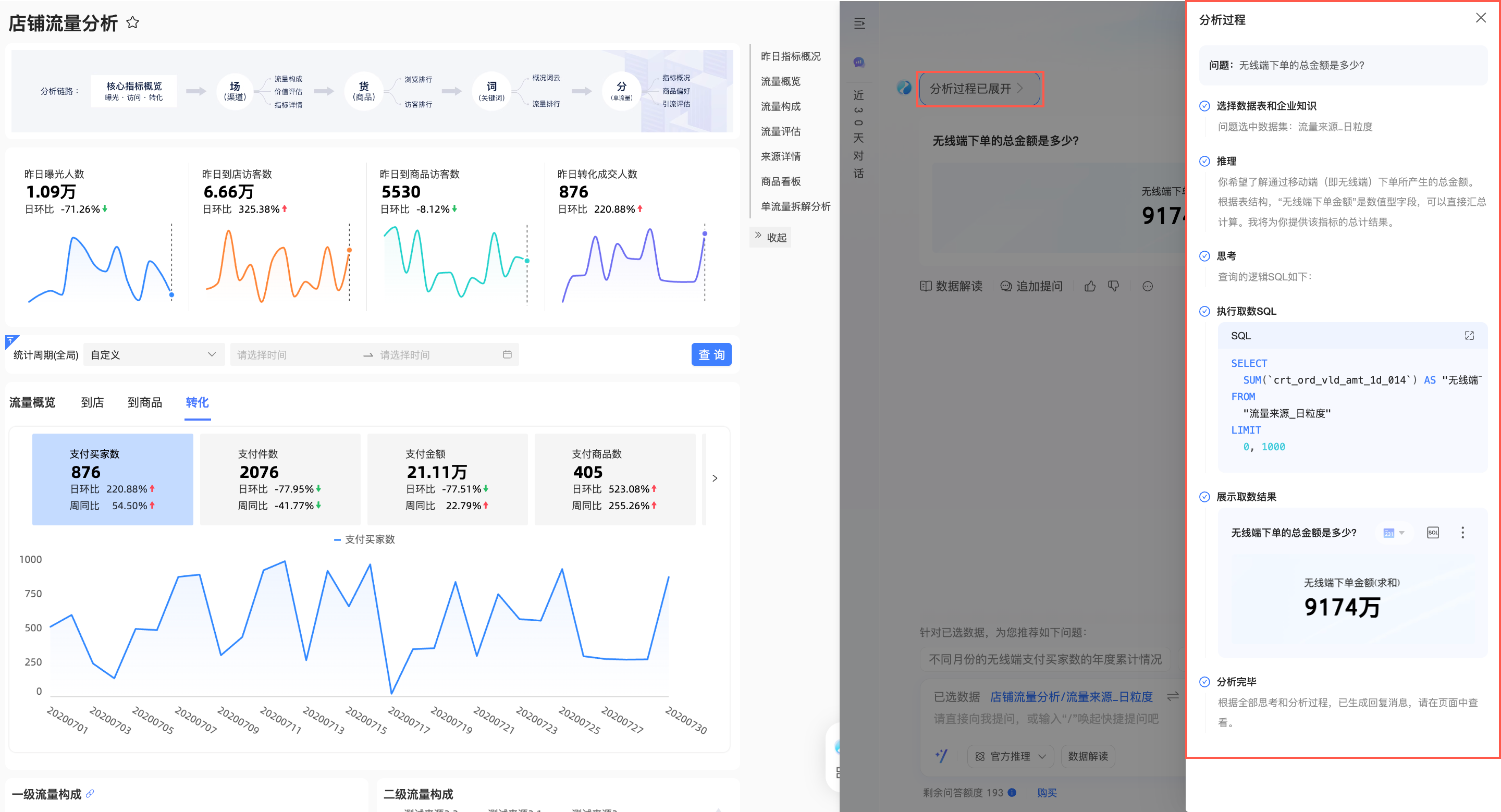Click the thumbs up feedback icon
The width and height of the screenshot is (1501, 812).
point(1090,286)
